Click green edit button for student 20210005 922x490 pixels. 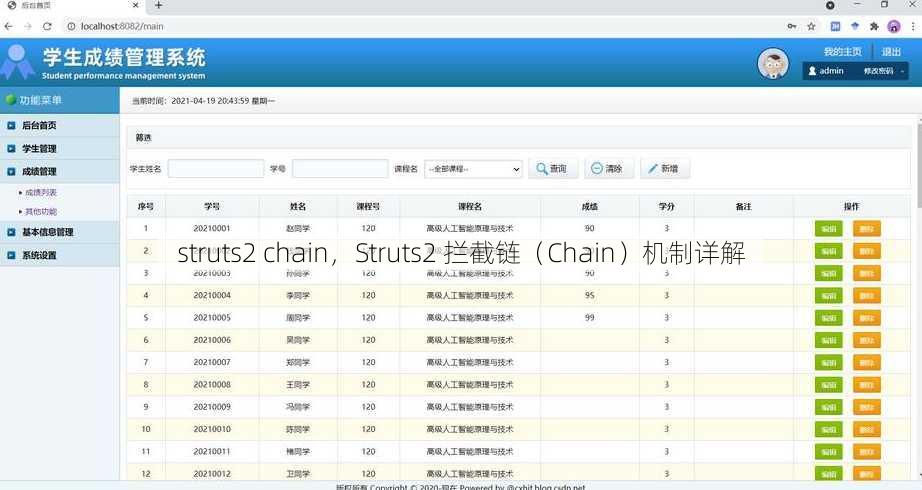[829, 318]
